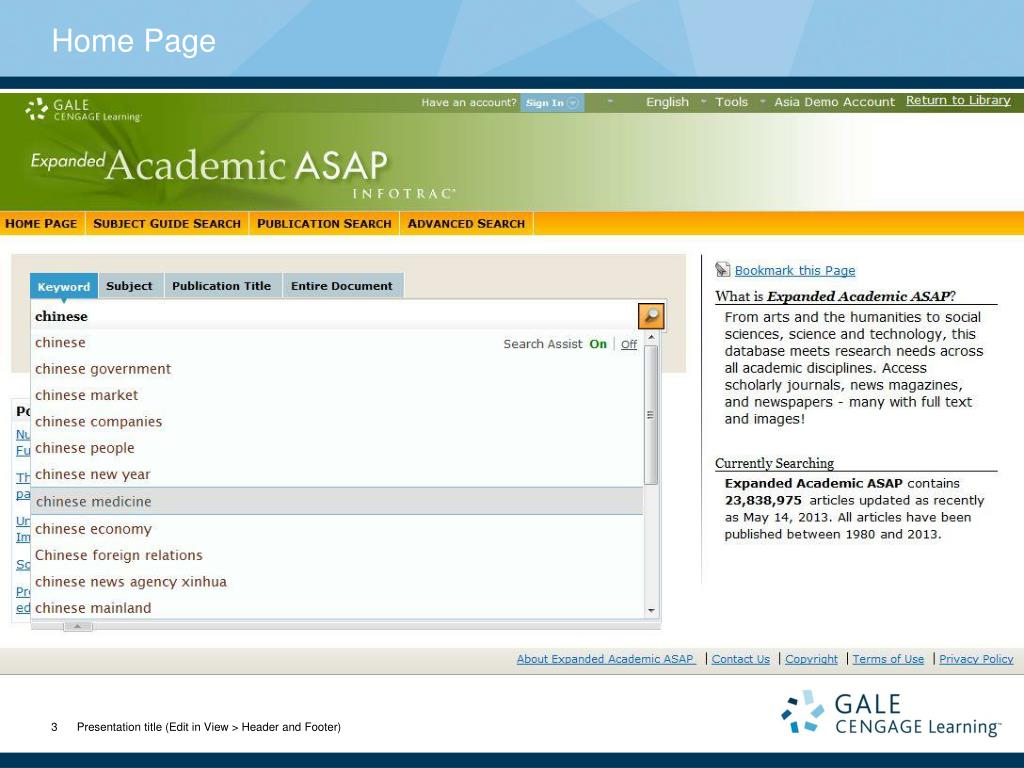Image resolution: width=1024 pixels, height=768 pixels.
Task: Go to Home Page navigation item
Action: [41, 223]
